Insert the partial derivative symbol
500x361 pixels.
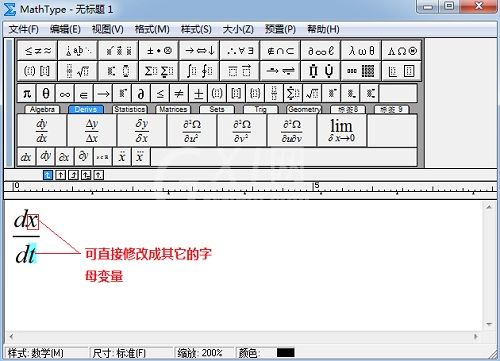tap(141, 93)
